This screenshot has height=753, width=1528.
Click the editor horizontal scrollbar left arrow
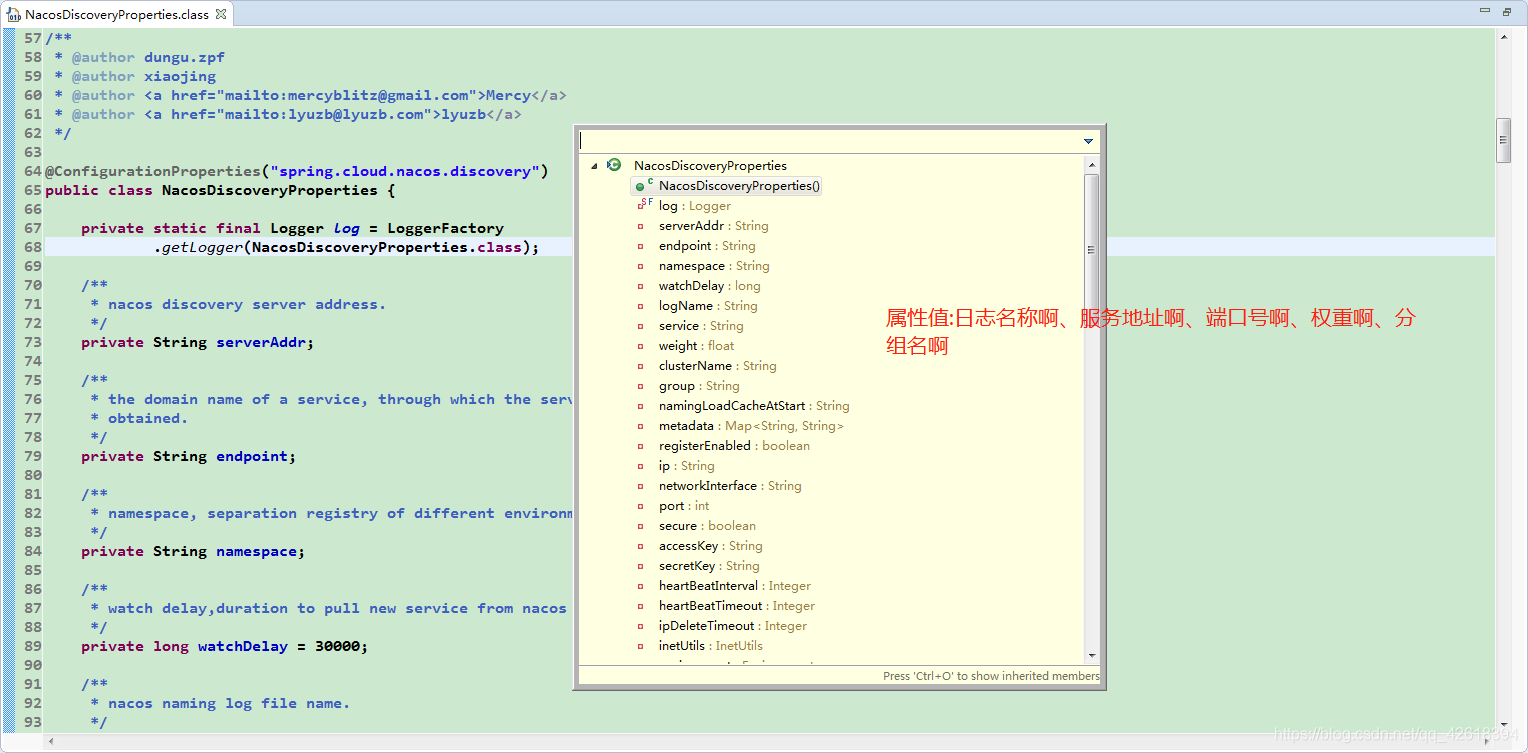52,741
